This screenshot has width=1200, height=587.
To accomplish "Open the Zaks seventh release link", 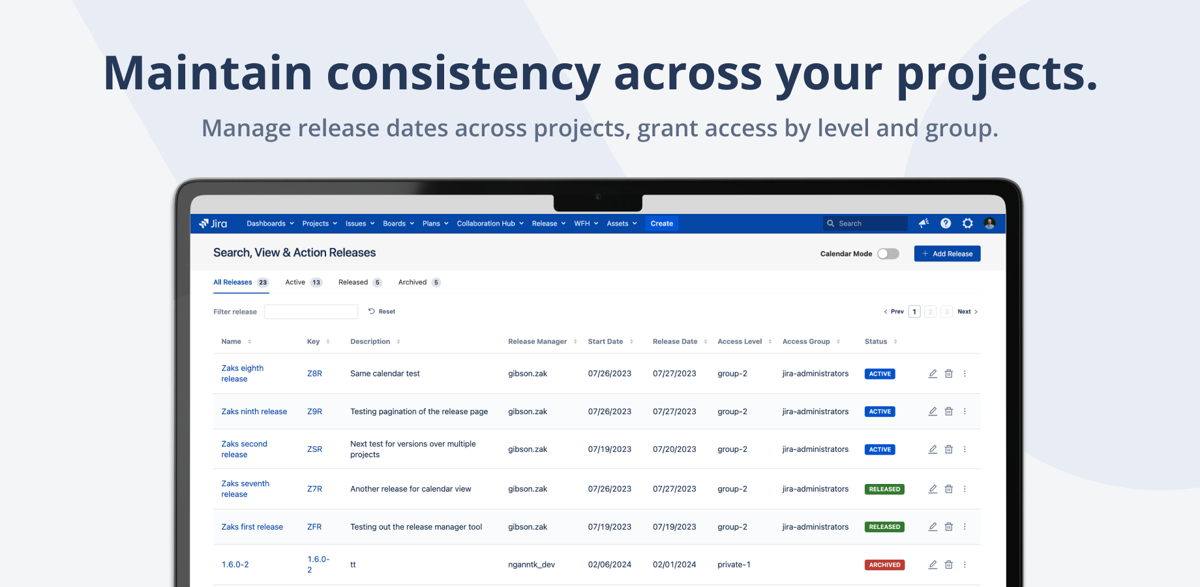I will [x=245, y=488].
